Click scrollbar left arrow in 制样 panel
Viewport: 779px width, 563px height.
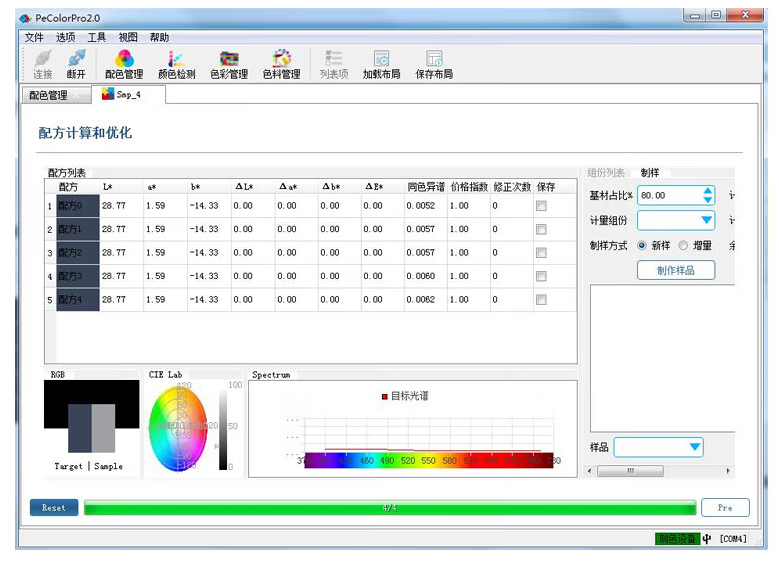pos(590,471)
